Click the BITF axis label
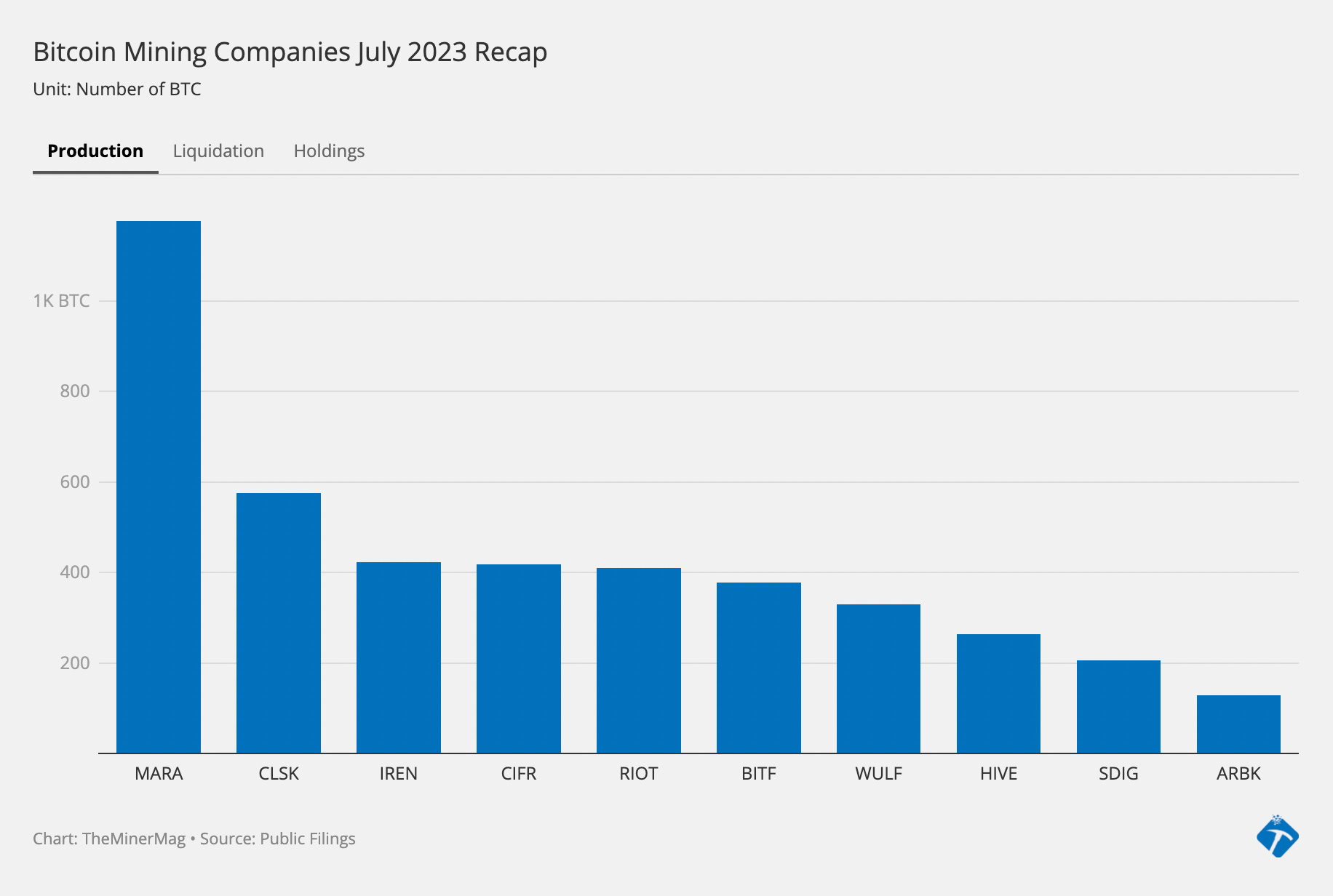 (759, 773)
